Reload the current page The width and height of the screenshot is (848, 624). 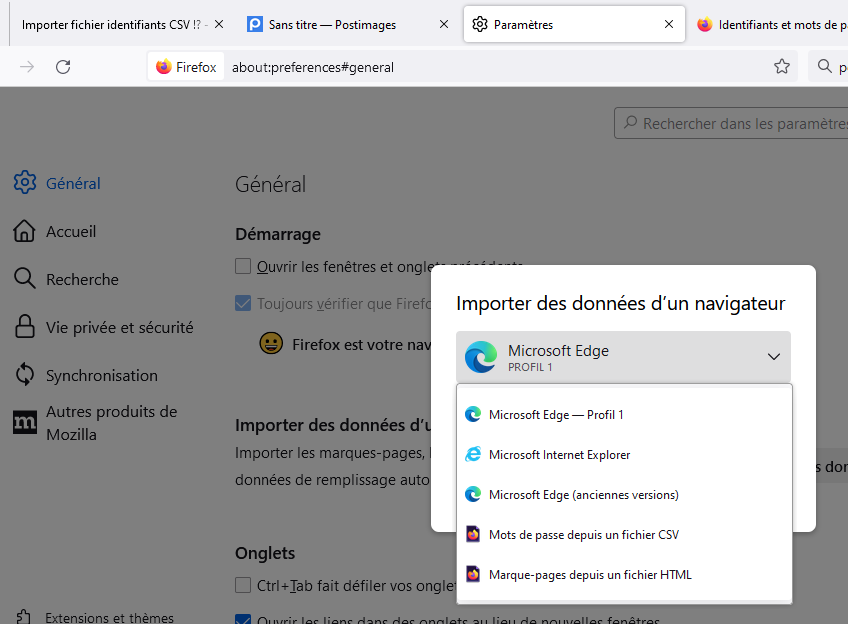(63, 67)
